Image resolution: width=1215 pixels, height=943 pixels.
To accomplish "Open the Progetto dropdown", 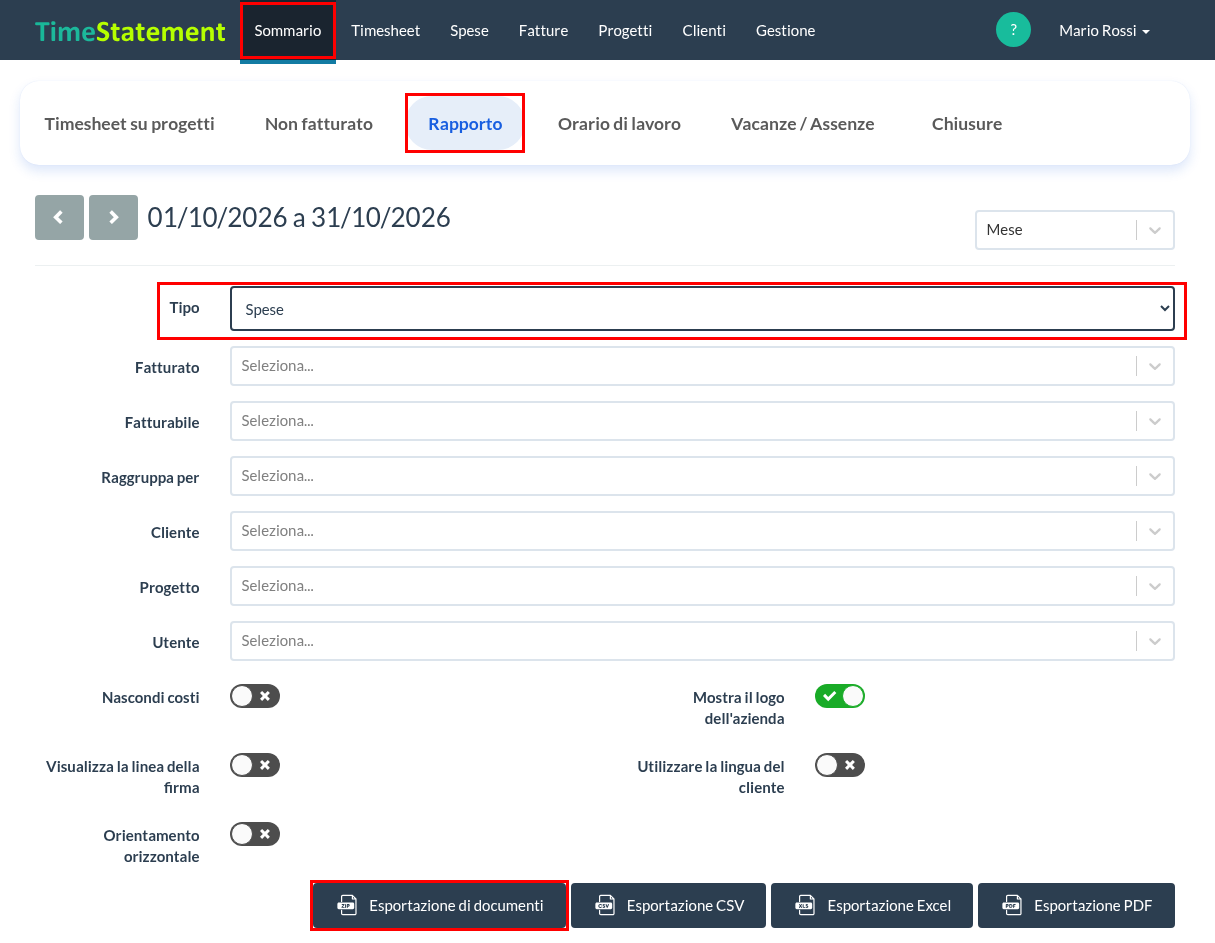I will tap(702, 586).
